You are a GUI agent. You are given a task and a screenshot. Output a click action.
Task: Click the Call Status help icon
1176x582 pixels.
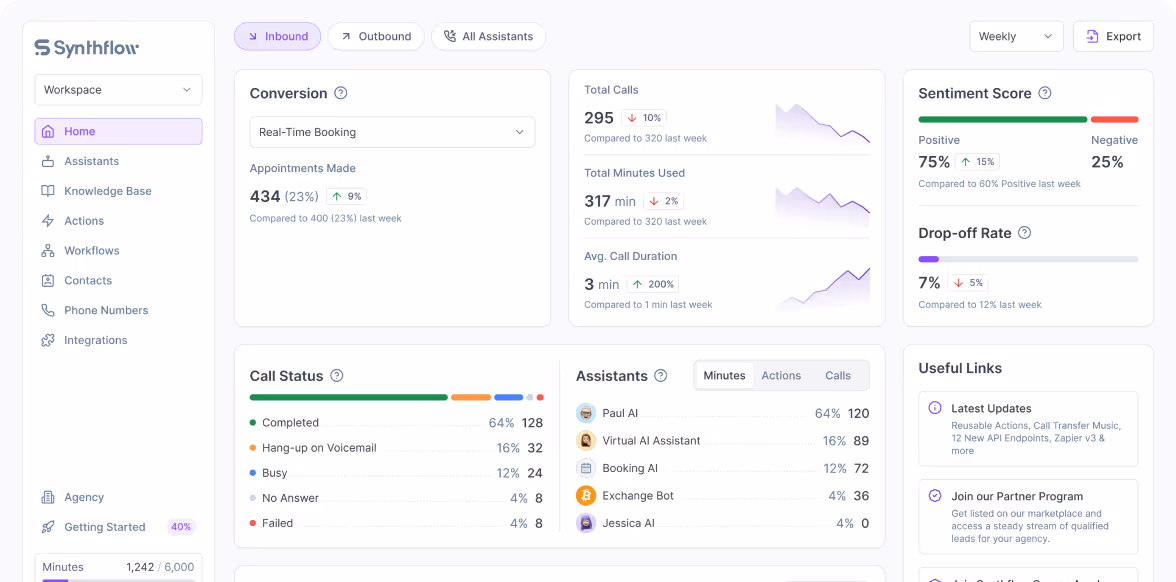(x=337, y=376)
